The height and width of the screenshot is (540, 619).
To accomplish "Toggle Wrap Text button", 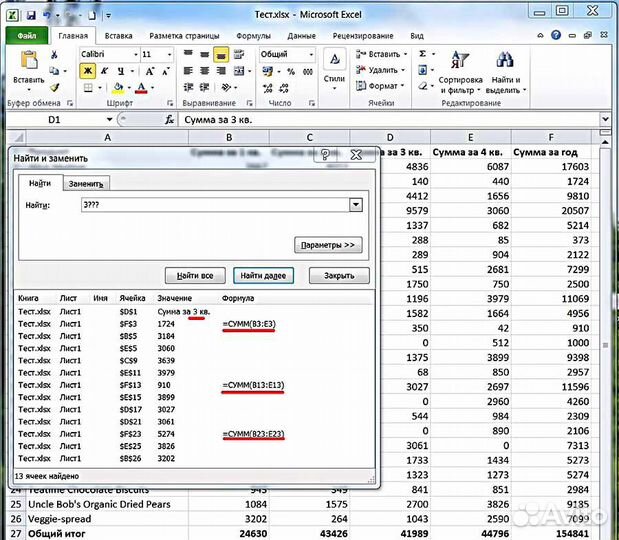I will 239,54.
